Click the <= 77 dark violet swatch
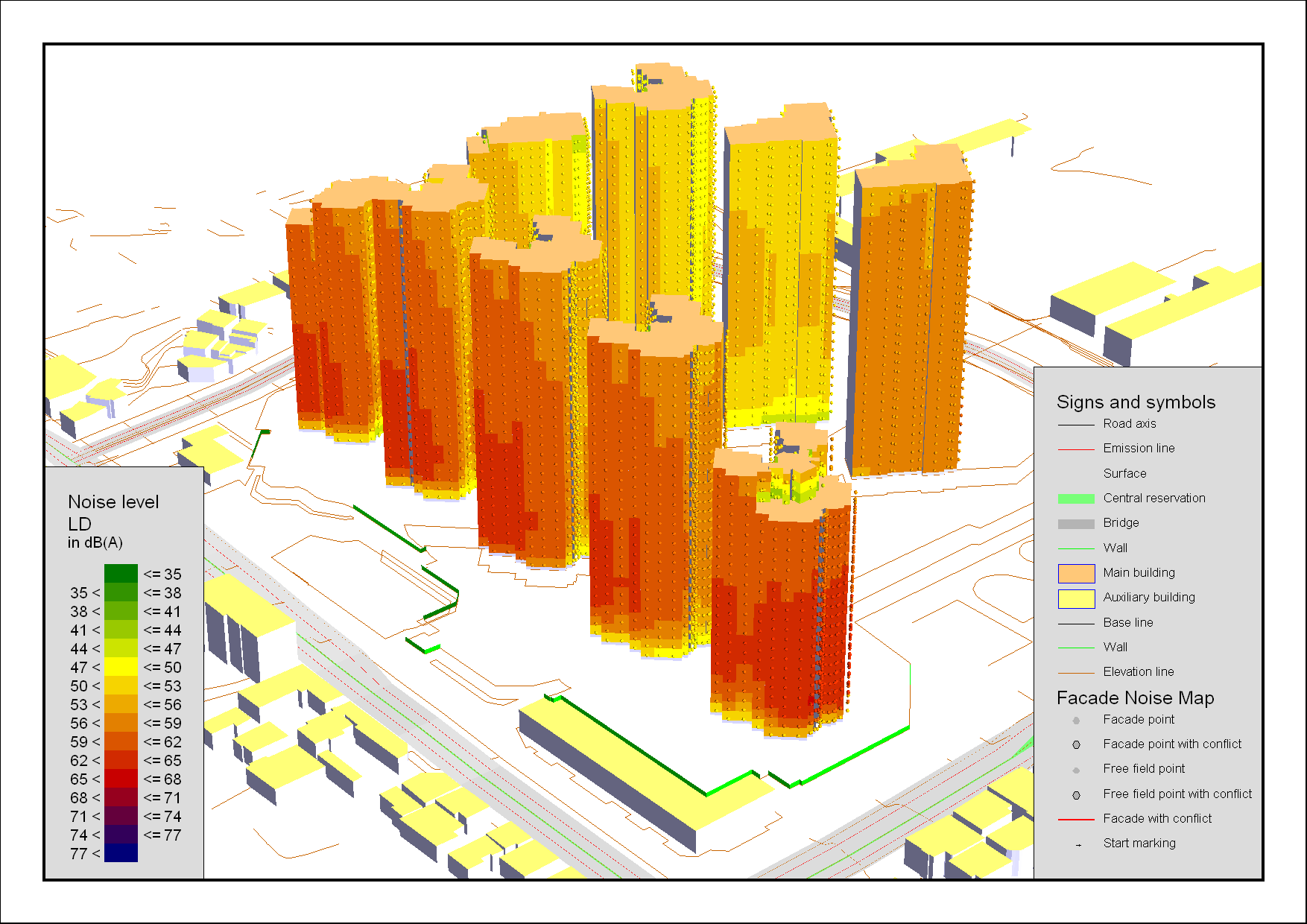 (121, 834)
